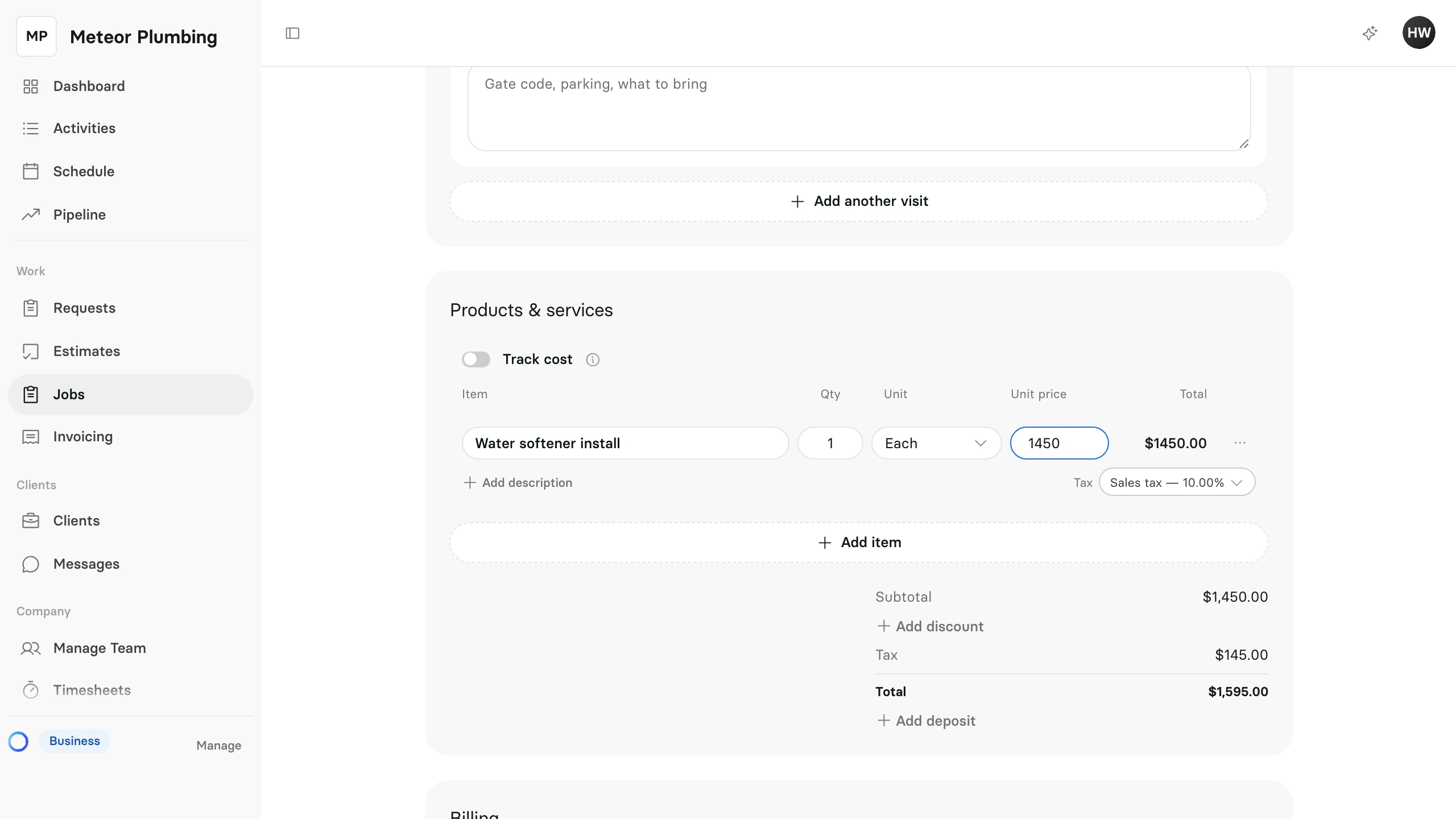This screenshot has height=819, width=1456.
Task: Open the HW user avatar menu
Action: click(1418, 33)
